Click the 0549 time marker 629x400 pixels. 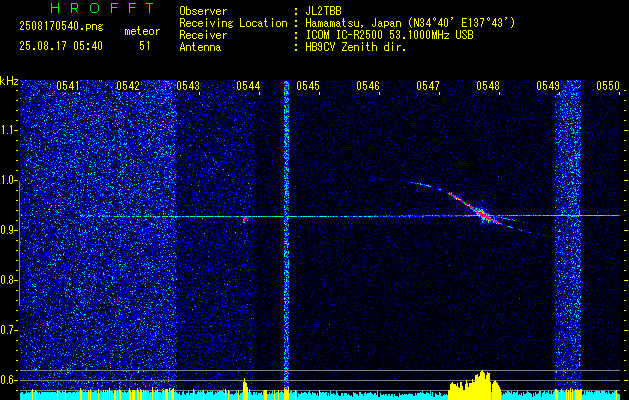tap(548, 85)
